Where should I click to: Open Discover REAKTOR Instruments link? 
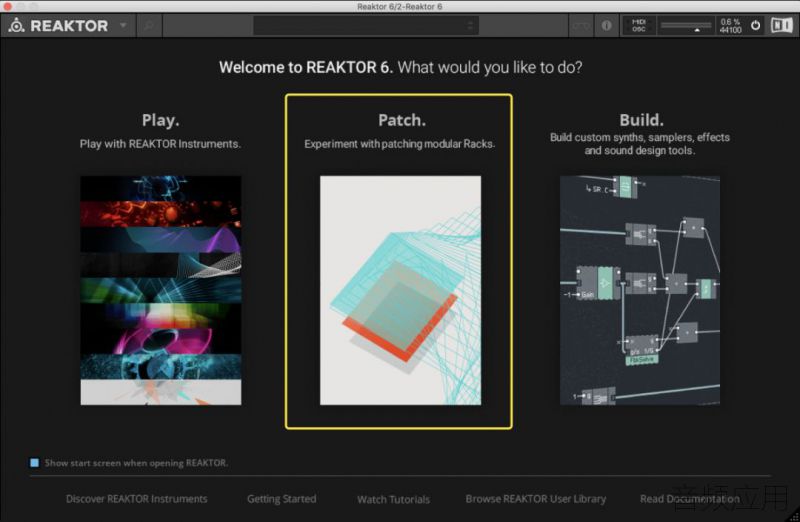tap(136, 499)
